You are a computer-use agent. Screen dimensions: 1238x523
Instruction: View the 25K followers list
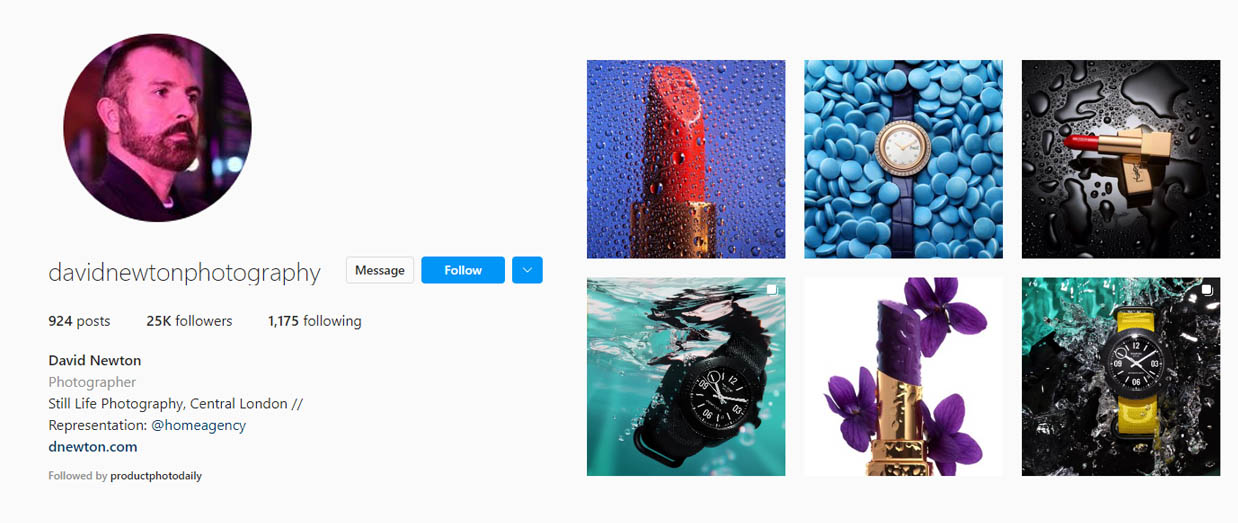189,321
